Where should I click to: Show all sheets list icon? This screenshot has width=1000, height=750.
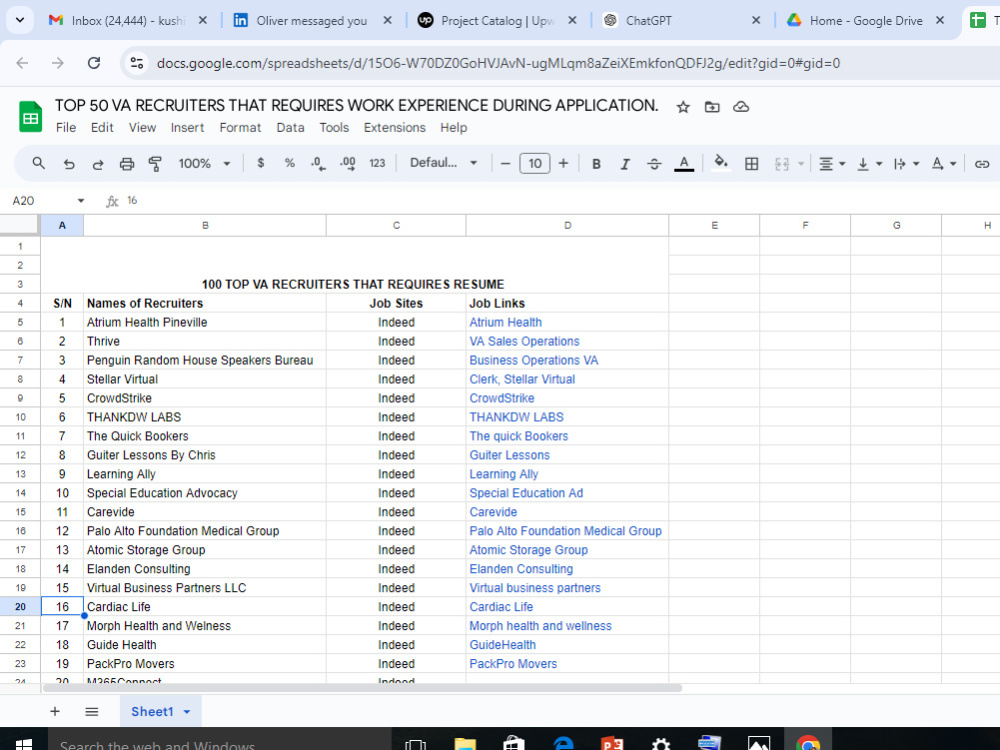pos(92,711)
